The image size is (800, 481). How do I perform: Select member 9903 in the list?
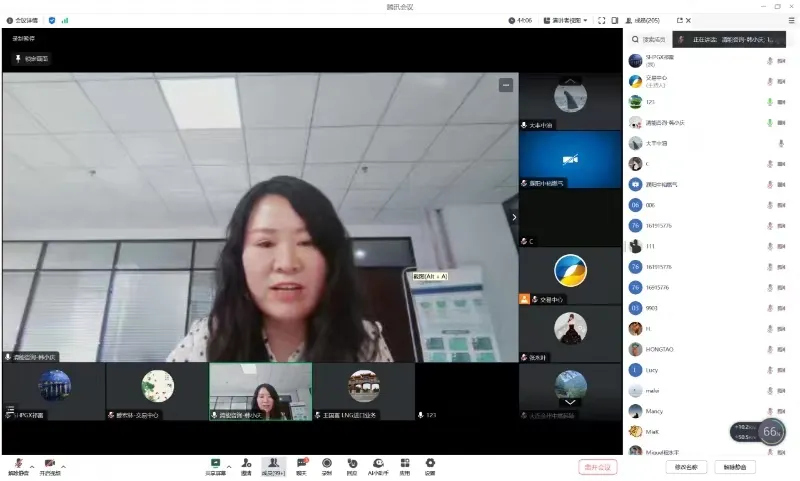click(707, 308)
